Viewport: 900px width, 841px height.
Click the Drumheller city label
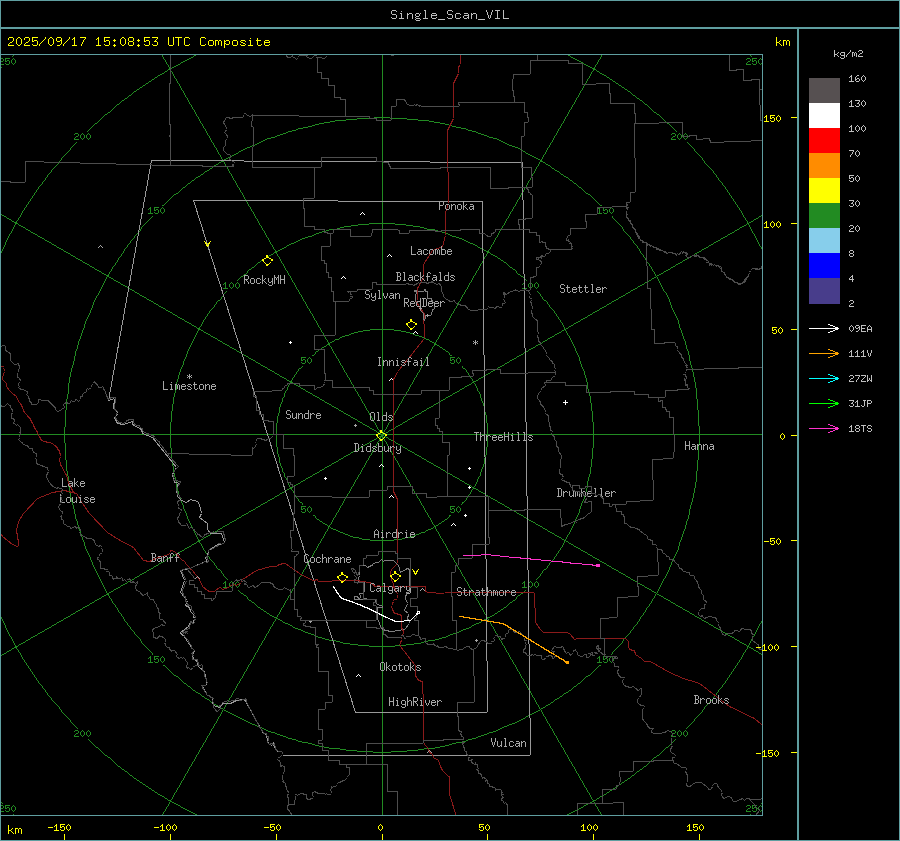click(x=586, y=493)
